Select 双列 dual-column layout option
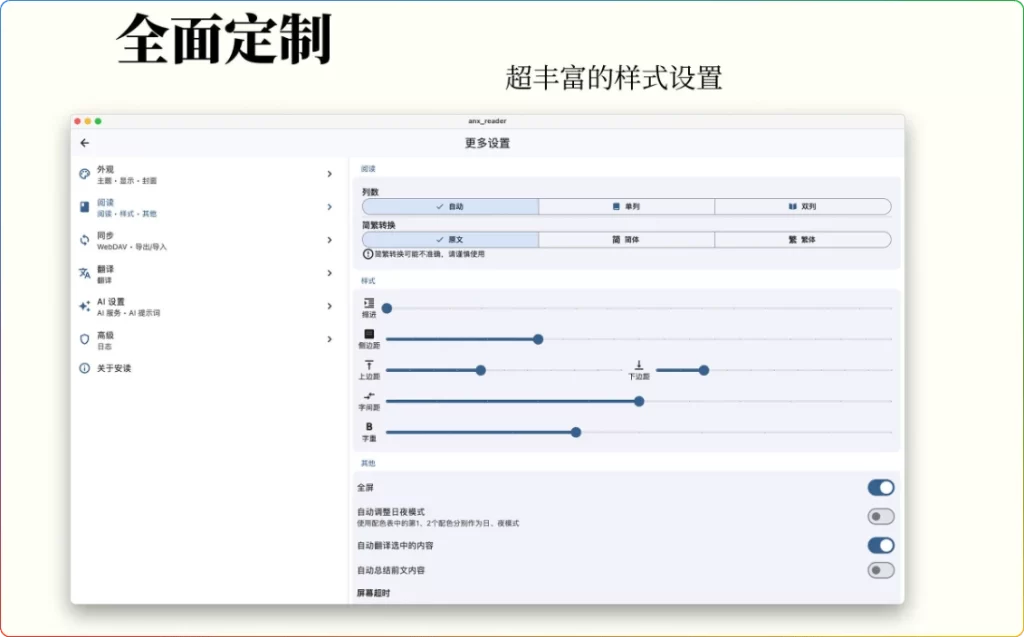The width and height of the screenshot is (1024, 637). pyautogui.click(x=802, y=206)
